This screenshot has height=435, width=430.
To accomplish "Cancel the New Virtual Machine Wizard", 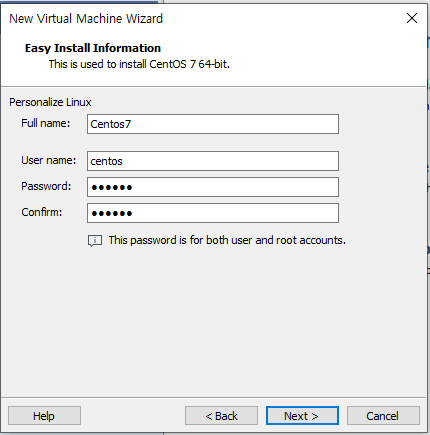I will point(383,416).
